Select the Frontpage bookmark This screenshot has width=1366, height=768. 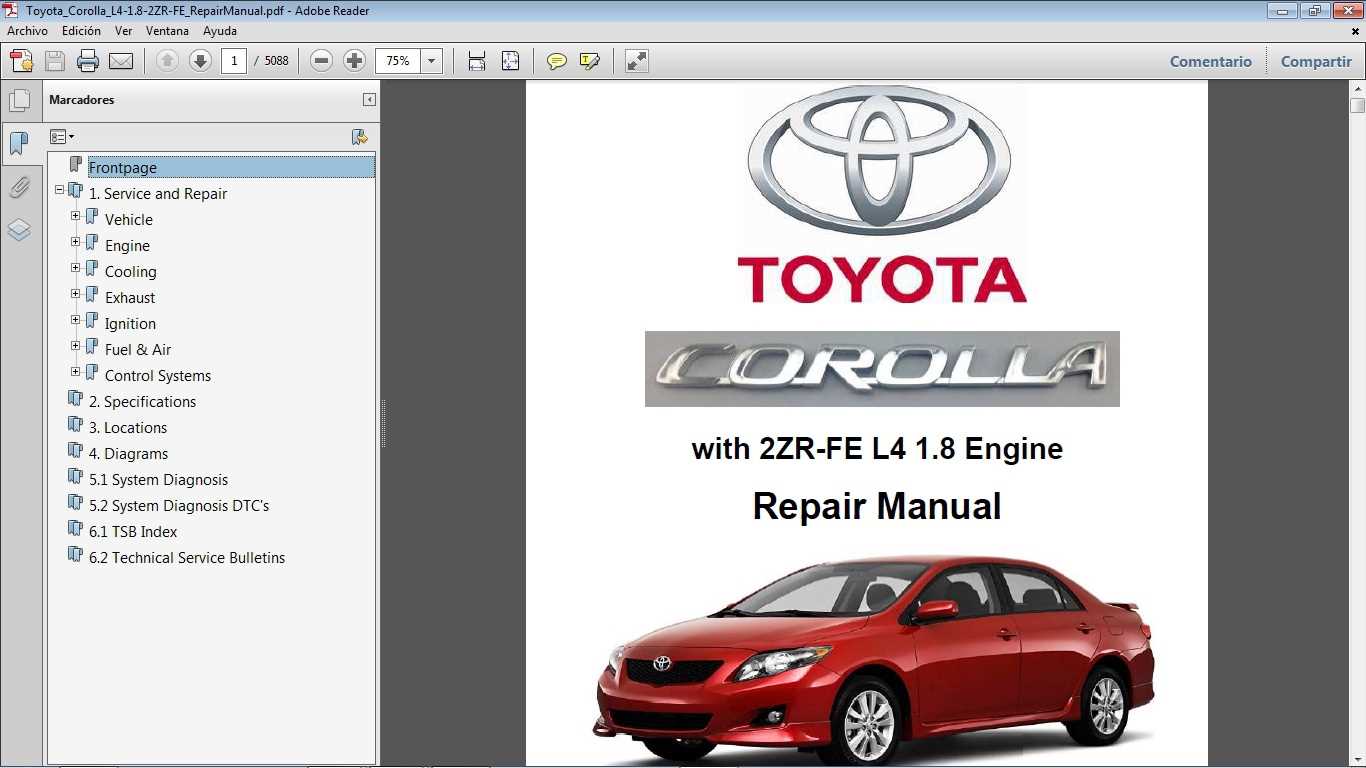pos(123,168)
